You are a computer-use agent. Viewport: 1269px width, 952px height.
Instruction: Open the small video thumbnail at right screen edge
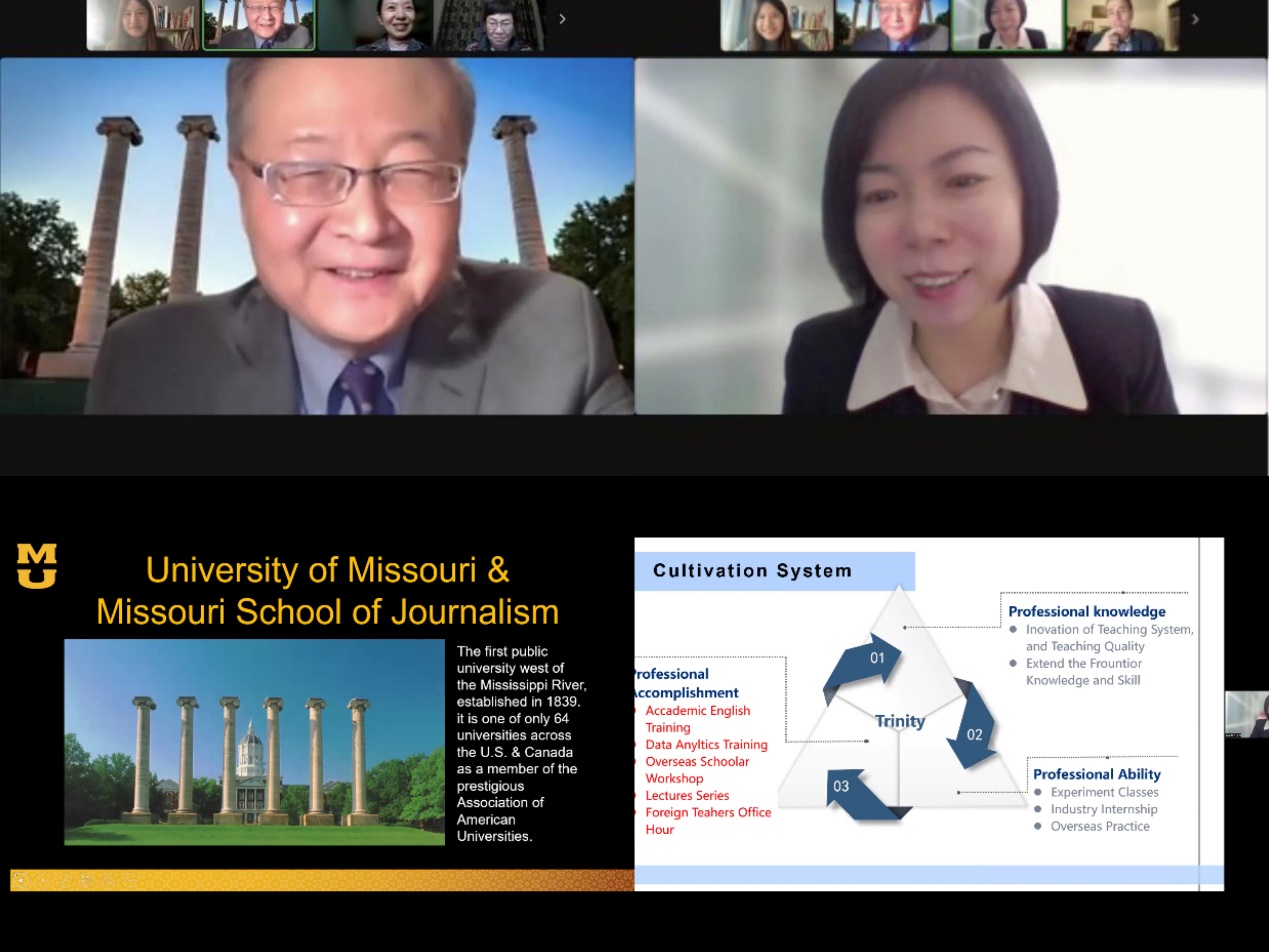pos(1247,714)
